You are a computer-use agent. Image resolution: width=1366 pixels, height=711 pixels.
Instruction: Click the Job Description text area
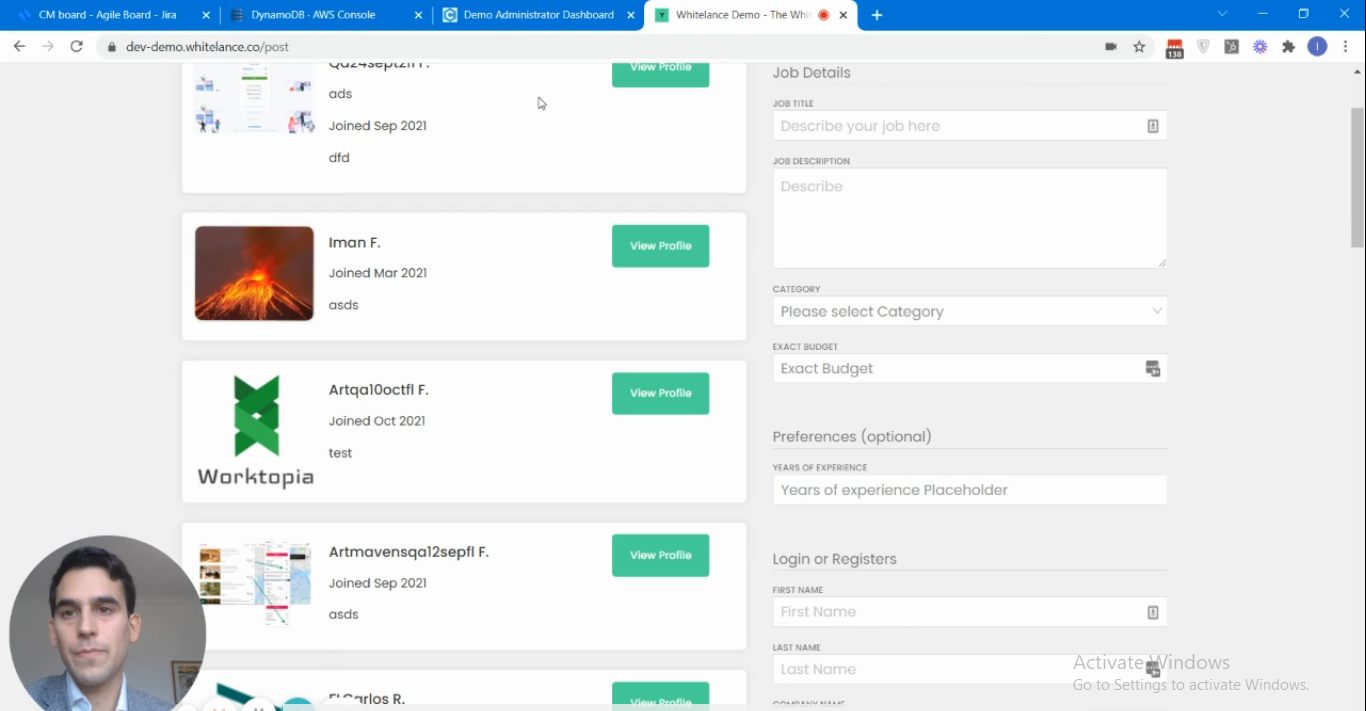pyautogui.click(x=969, y=218)
